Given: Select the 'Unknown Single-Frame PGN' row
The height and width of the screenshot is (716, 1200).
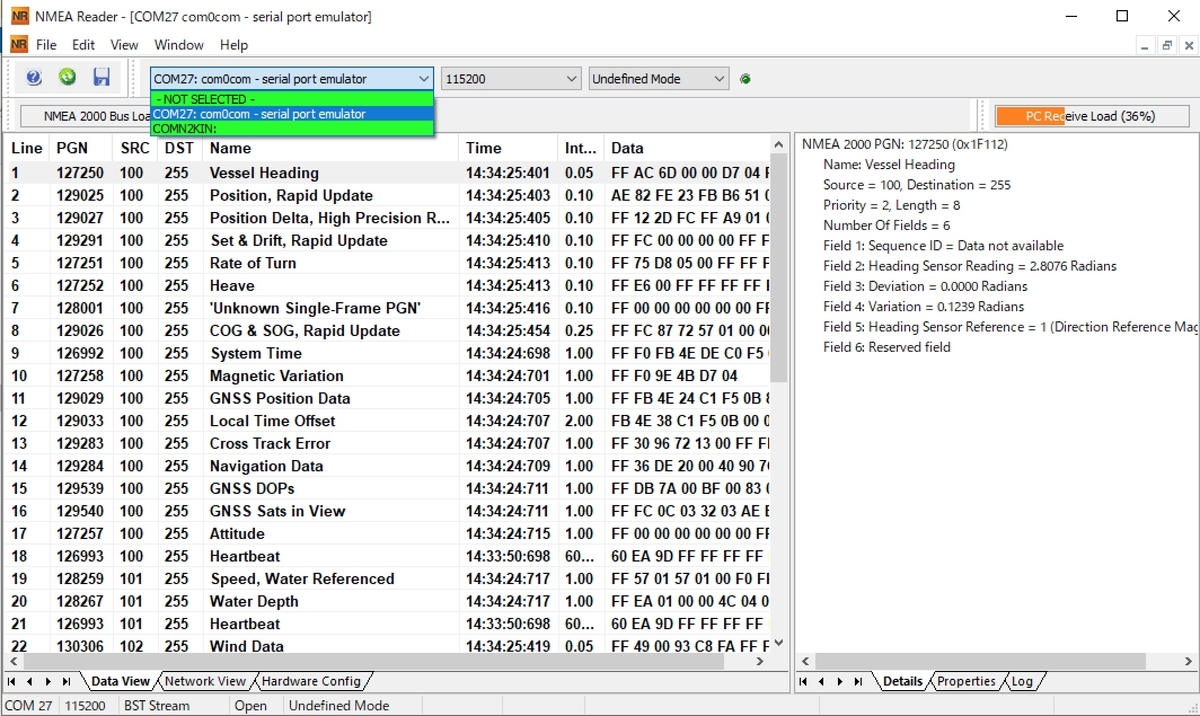Looking at the screenshot, I should pos(388,308).
